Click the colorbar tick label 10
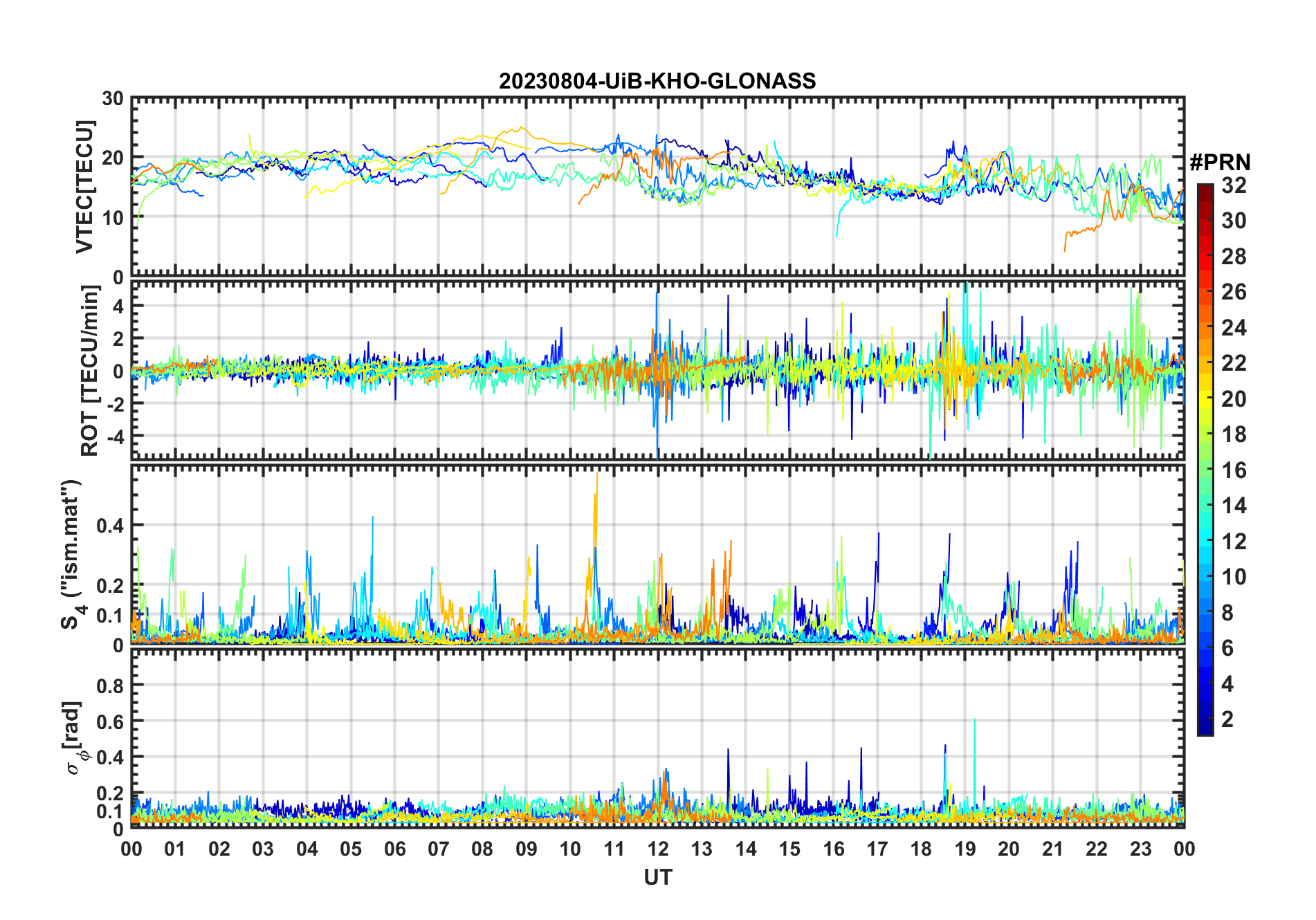The width and height of the screenshot is (1316, 920). pos(1234,577)
